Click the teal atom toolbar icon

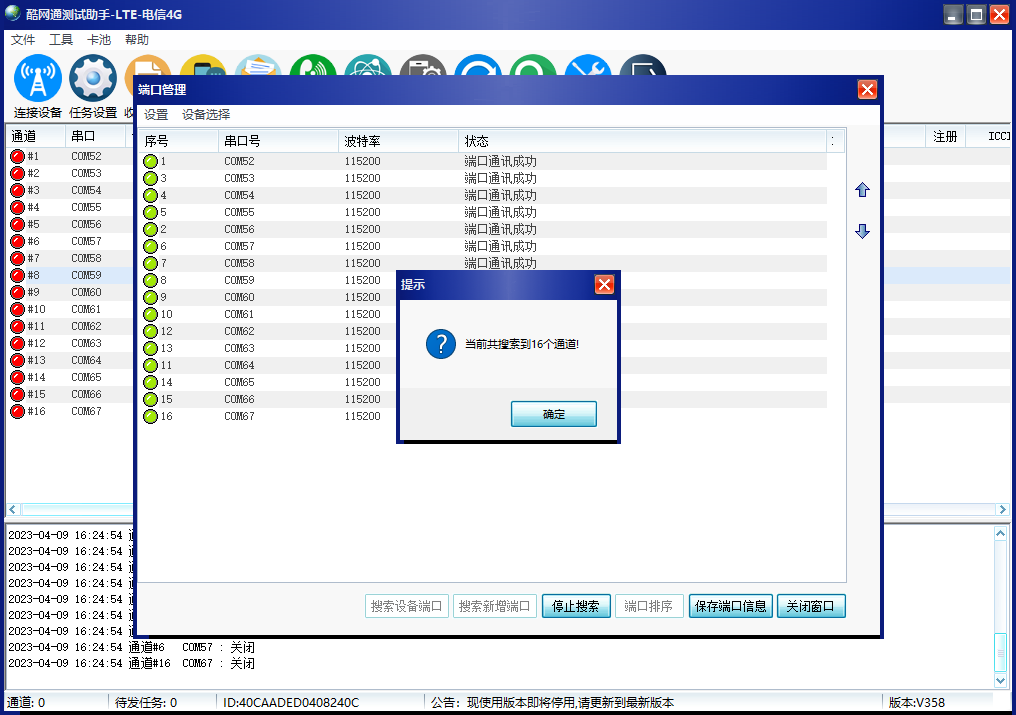(368, 65)
